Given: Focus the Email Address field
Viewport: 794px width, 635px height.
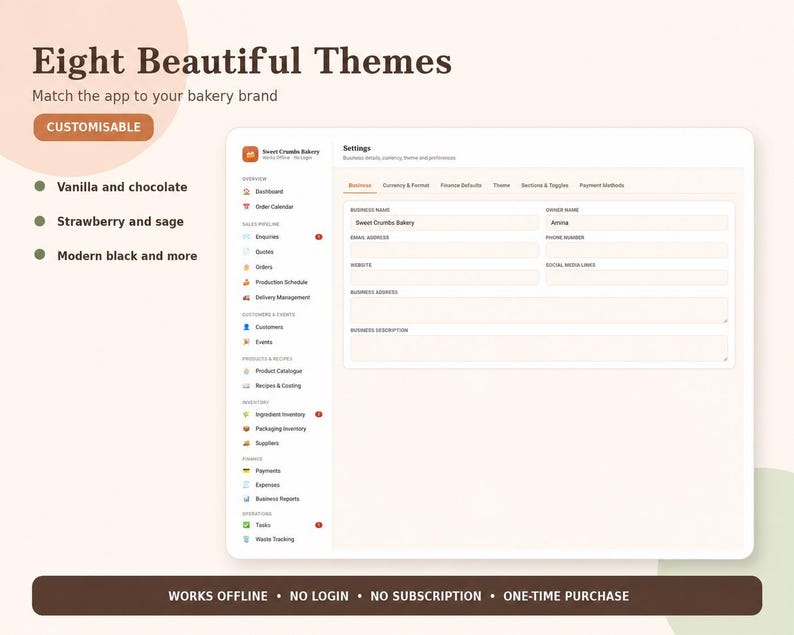Looking at the screenshot, I should pos(445,250).
